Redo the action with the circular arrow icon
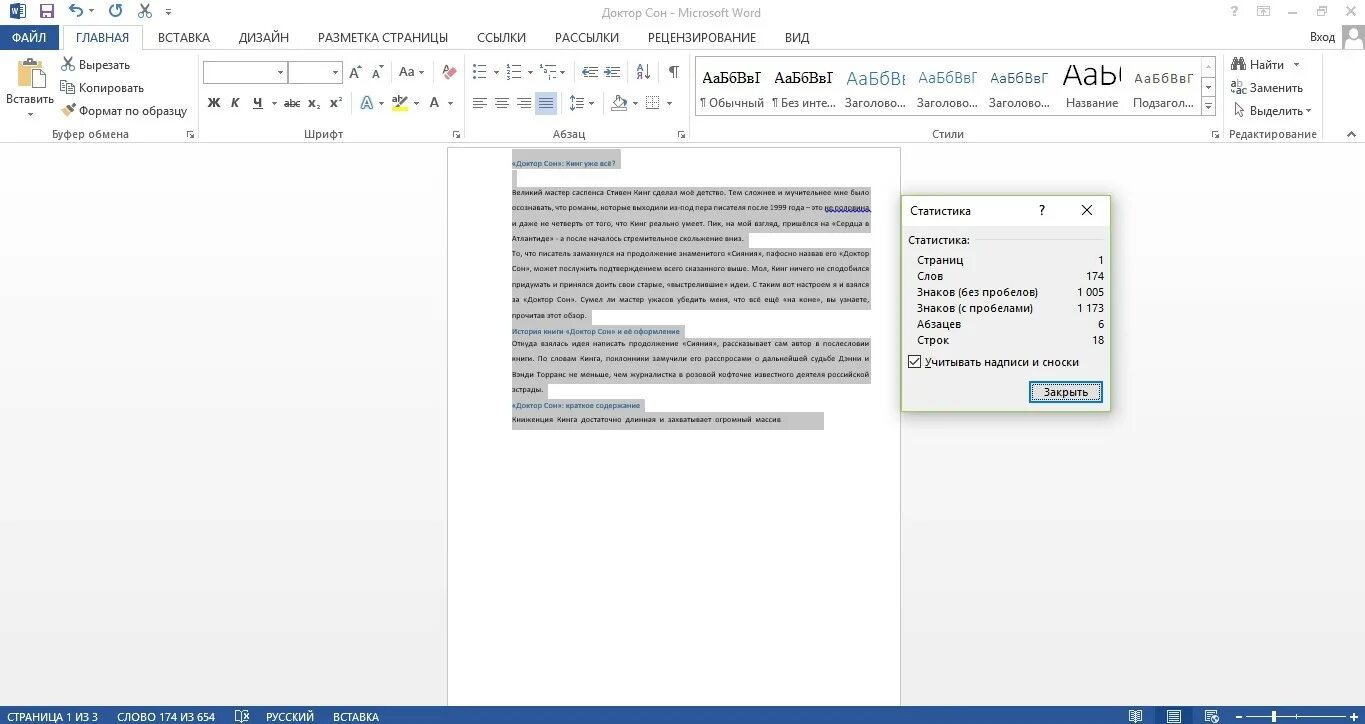 tap(116, 12)
